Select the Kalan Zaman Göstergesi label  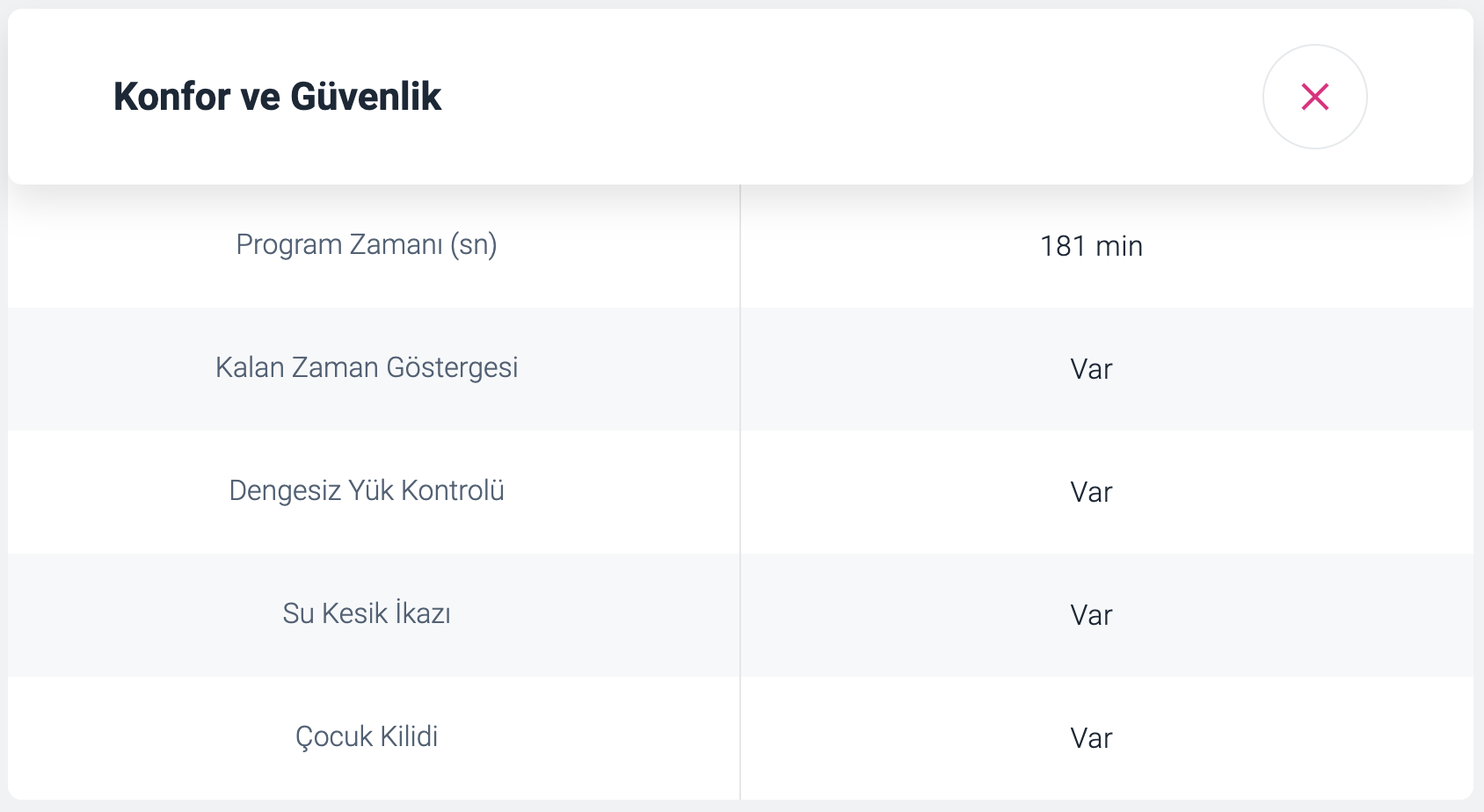[367, 368]
